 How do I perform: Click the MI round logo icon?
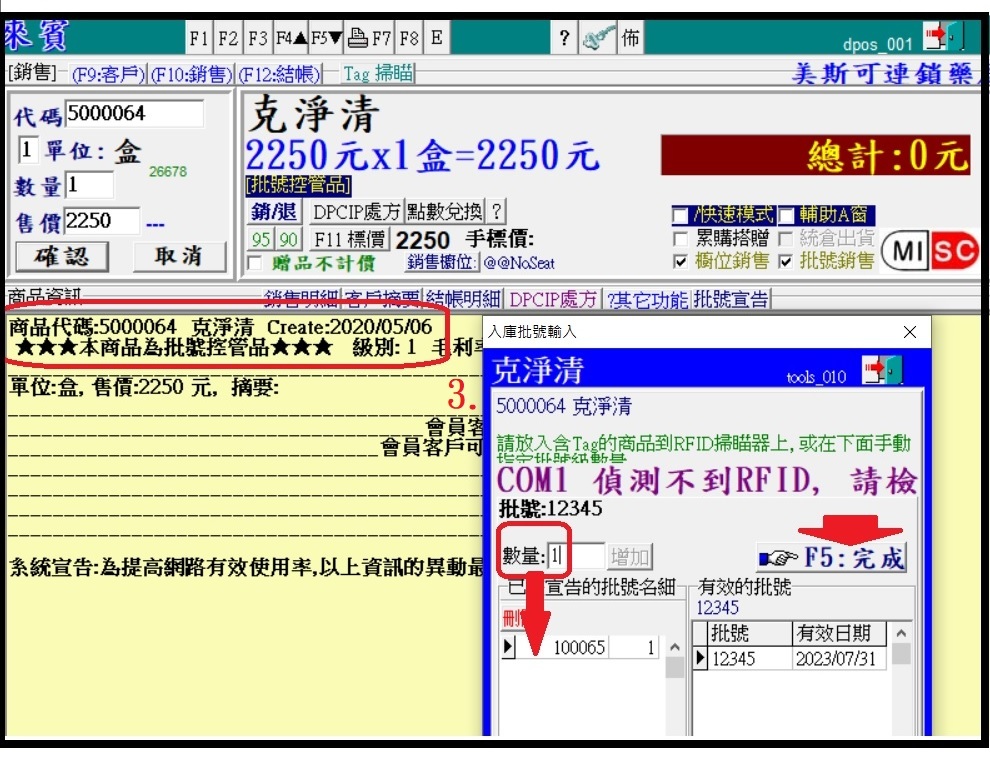tap(908, 251)
